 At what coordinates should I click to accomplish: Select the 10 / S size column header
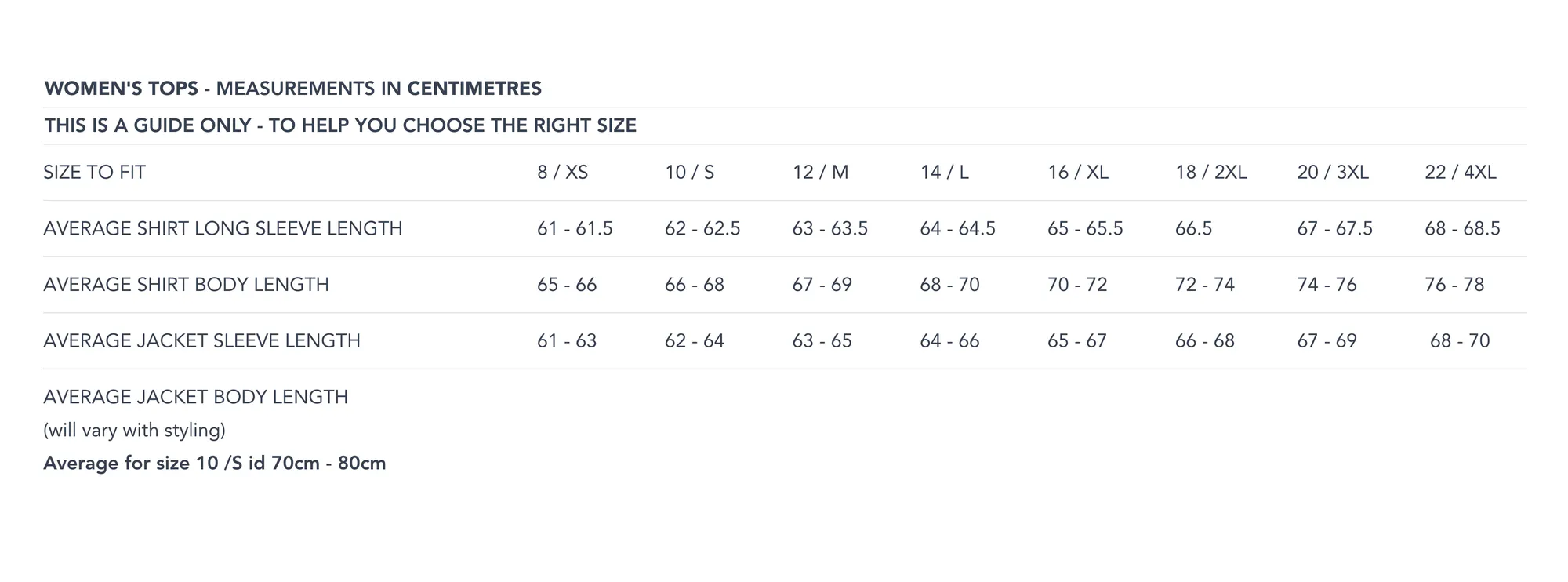click(689, 173)
